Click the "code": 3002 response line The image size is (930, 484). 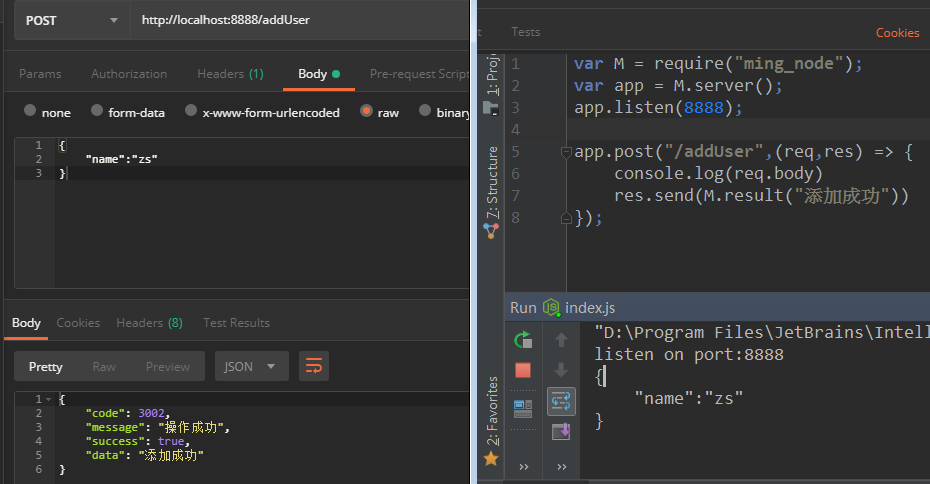point(128,413)
